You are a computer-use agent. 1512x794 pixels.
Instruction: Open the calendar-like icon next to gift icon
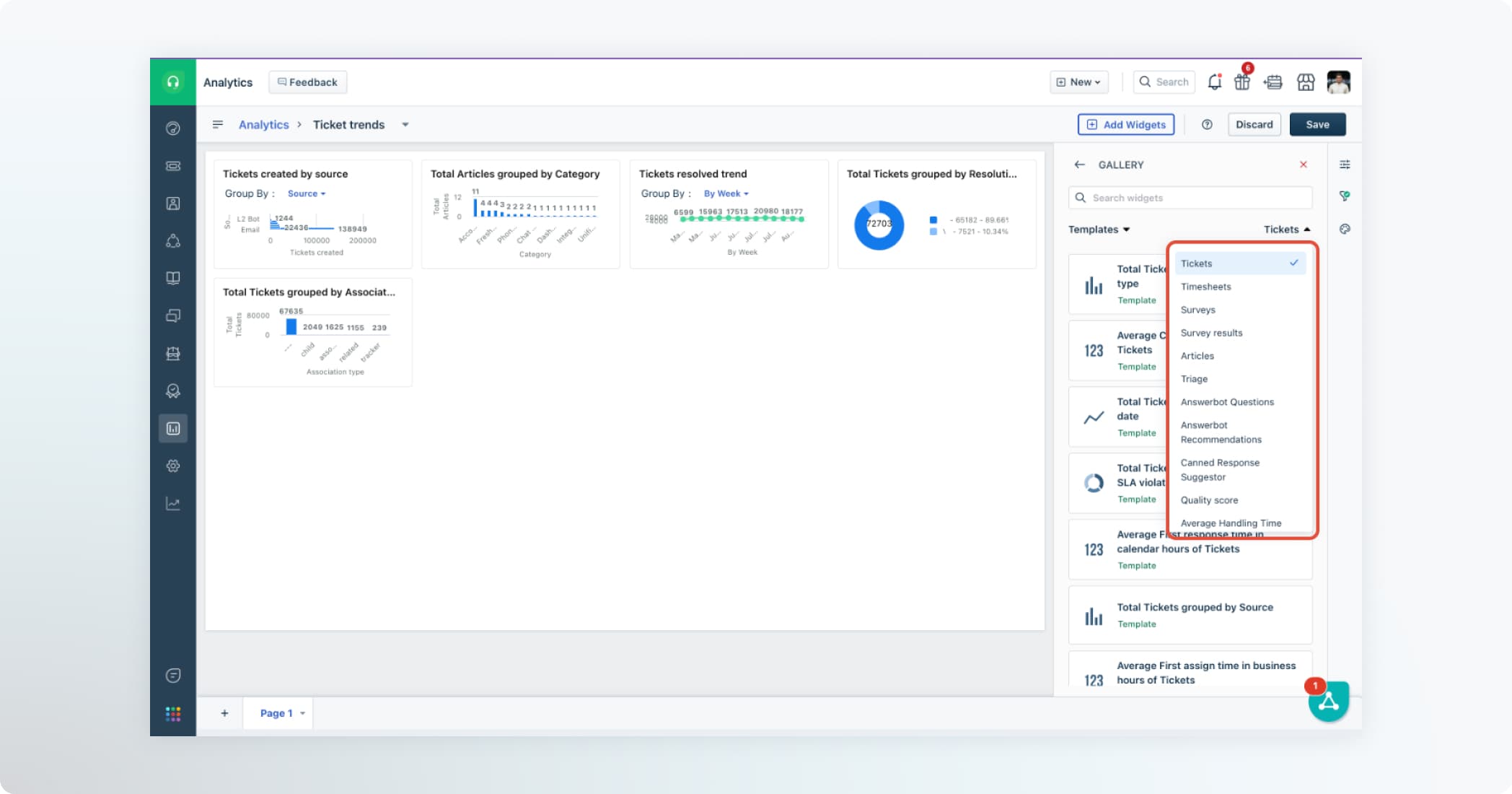click(1273, 82)
